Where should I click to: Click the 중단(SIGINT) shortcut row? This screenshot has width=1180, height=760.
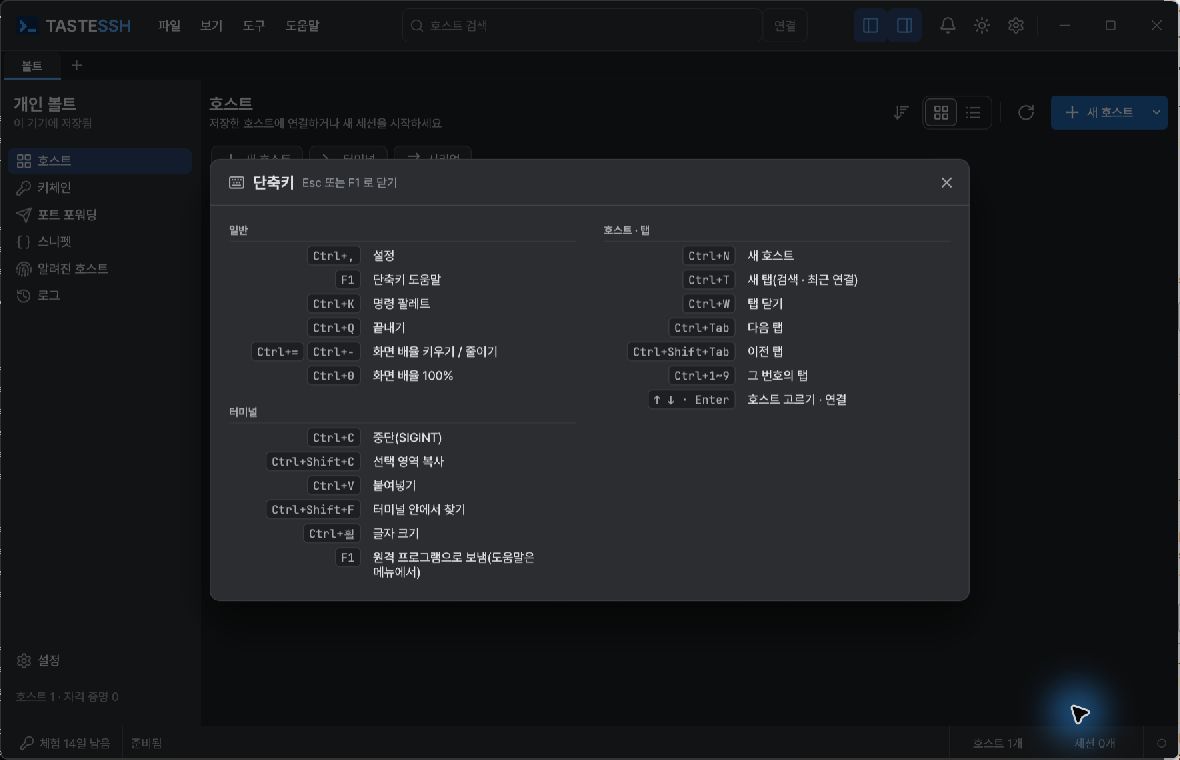403,438
